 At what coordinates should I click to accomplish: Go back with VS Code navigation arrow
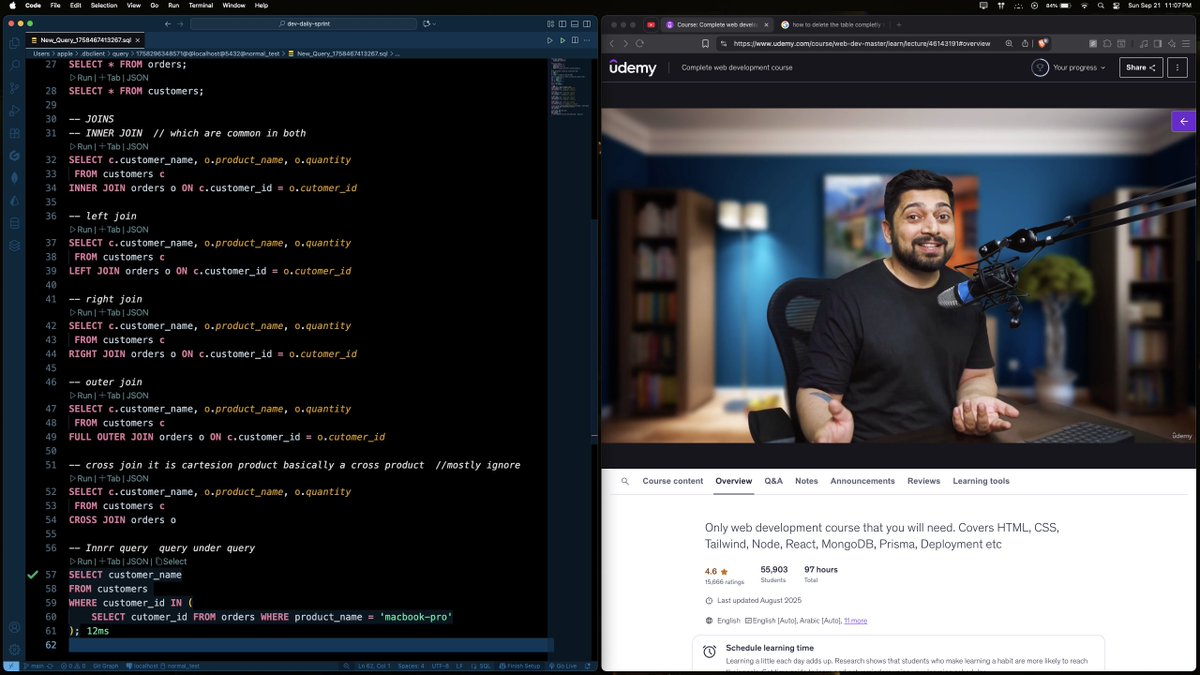168,23
